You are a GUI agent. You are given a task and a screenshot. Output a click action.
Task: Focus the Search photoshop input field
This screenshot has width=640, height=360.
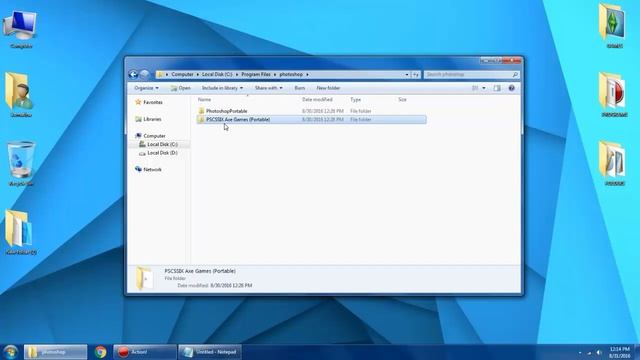point(468,74)
